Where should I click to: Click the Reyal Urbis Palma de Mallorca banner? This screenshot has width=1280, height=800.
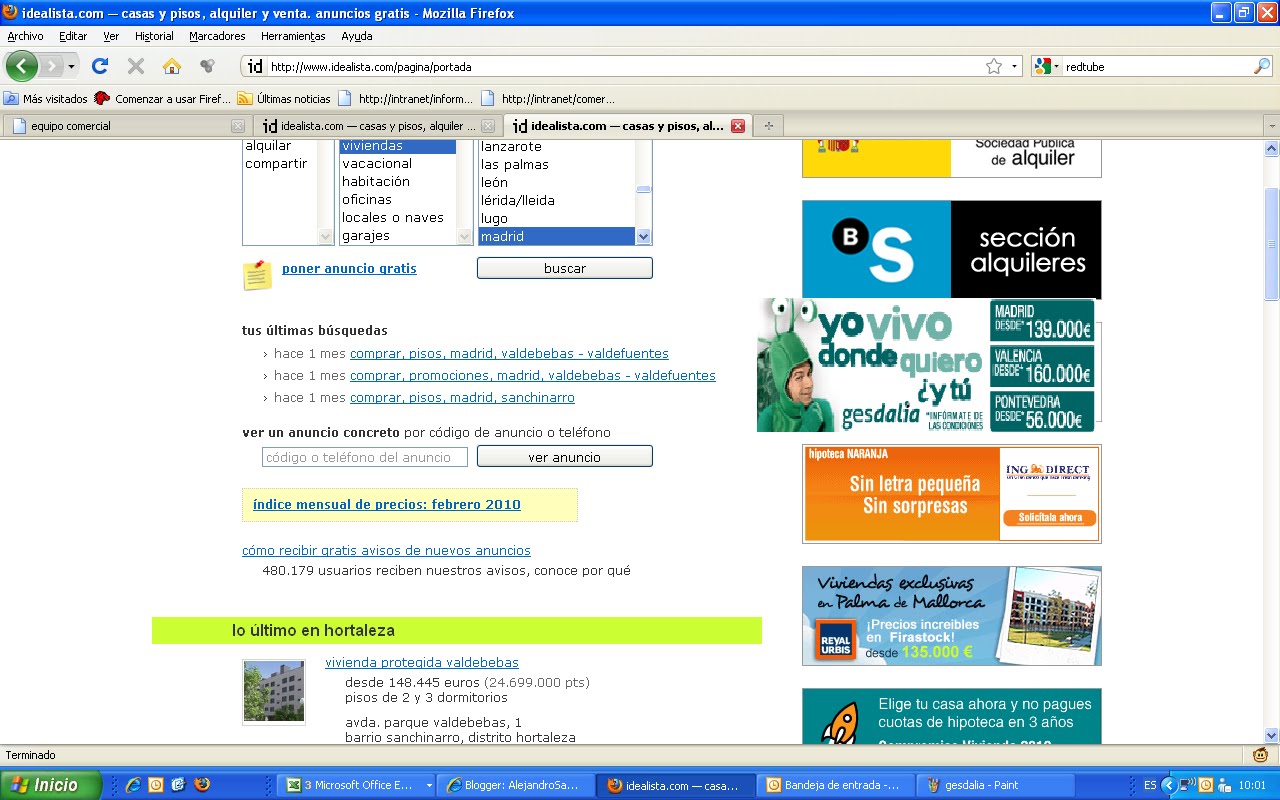951,616
